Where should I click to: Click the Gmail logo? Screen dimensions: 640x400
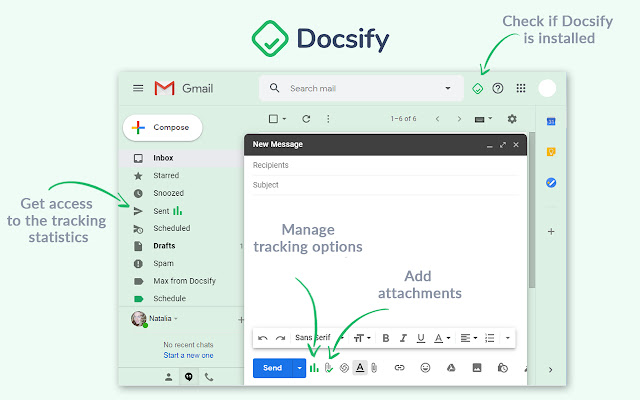coord(184,88)
